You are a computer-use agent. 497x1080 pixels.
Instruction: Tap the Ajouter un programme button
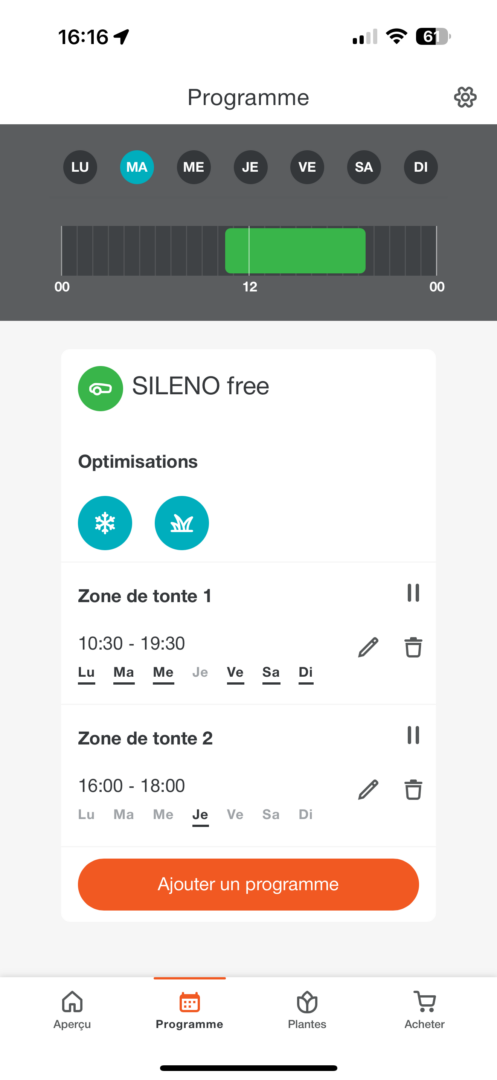248,884
